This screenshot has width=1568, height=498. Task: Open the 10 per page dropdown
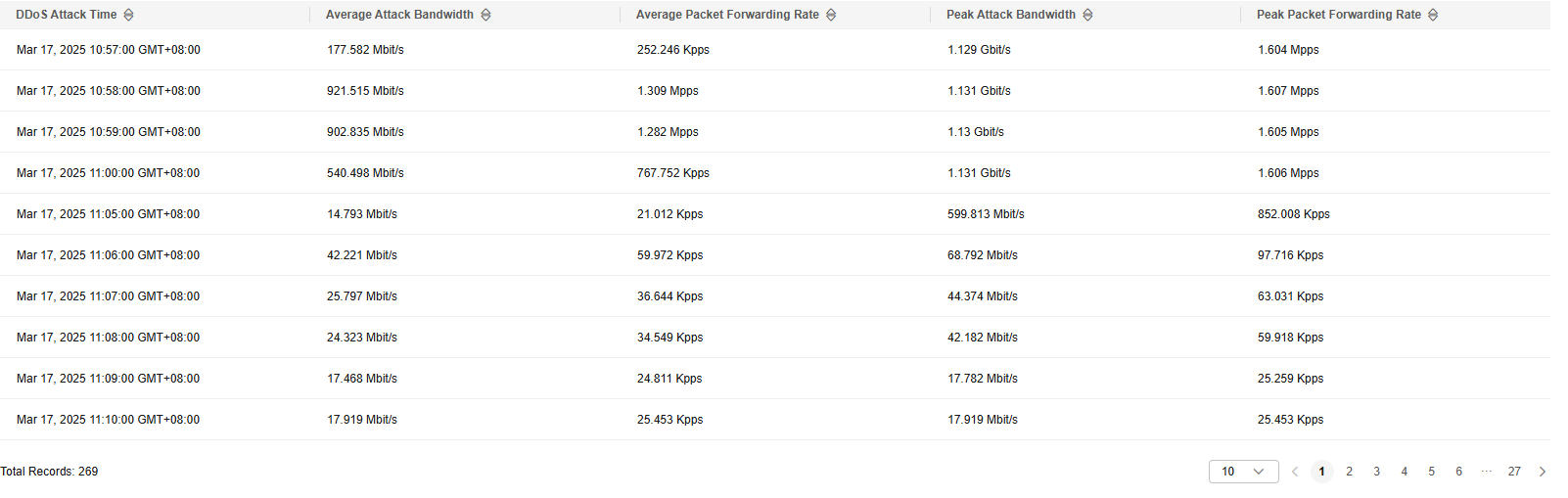tap(1244, 472)
